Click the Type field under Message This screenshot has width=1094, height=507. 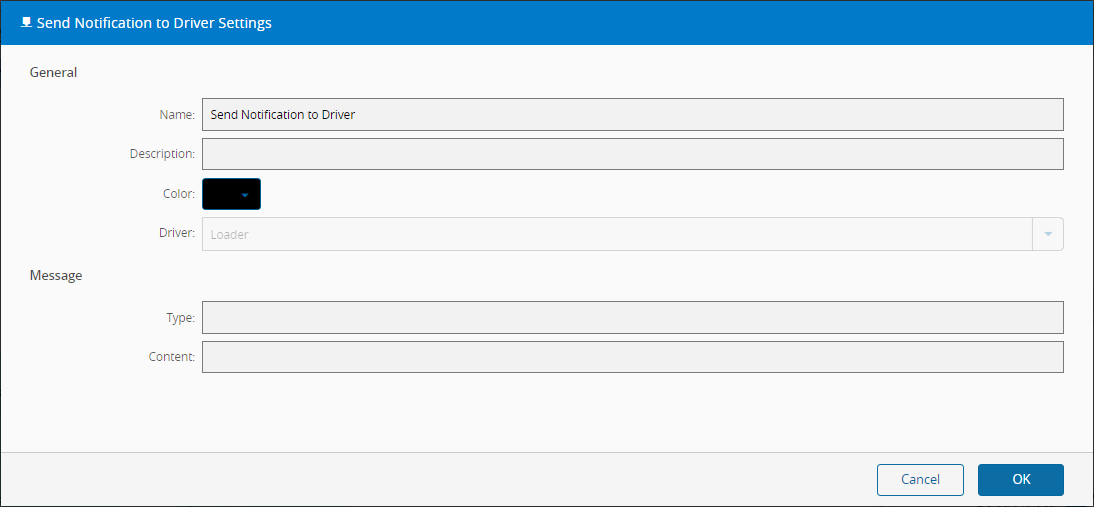(632, 318)
